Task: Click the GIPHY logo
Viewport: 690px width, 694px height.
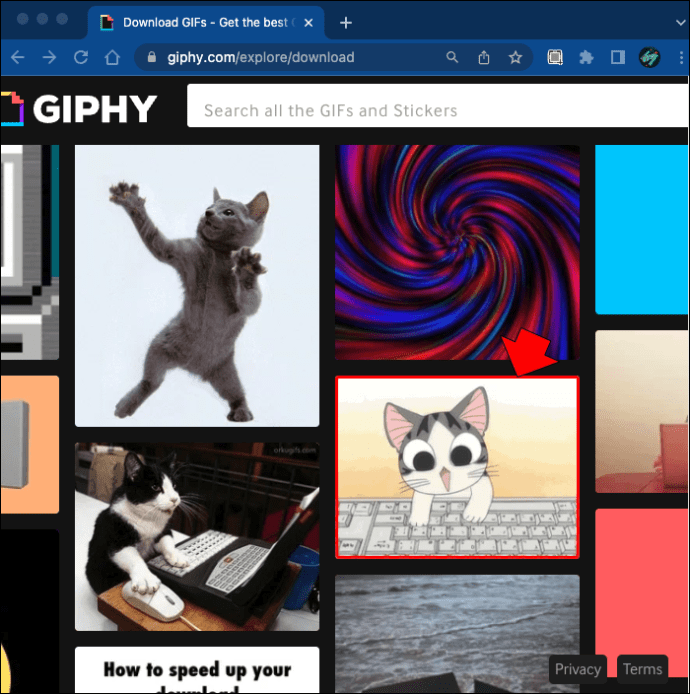Action: pyautogui.click(x=78, y=109)
